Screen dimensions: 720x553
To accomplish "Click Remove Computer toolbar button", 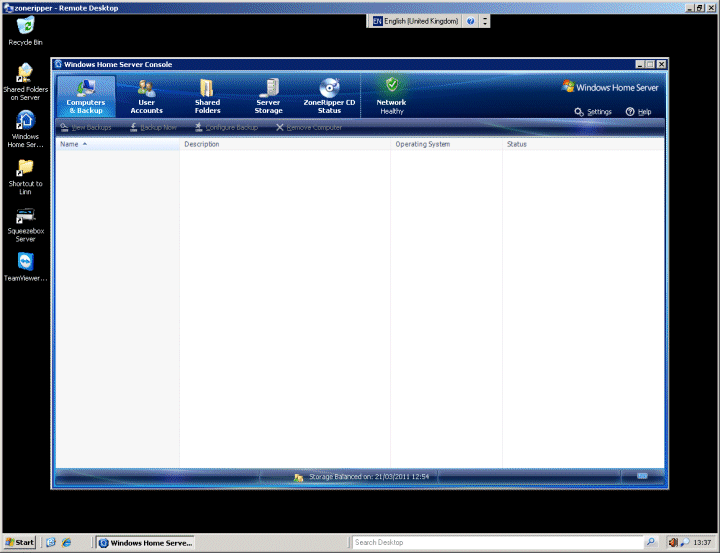I will click(309, 127).
